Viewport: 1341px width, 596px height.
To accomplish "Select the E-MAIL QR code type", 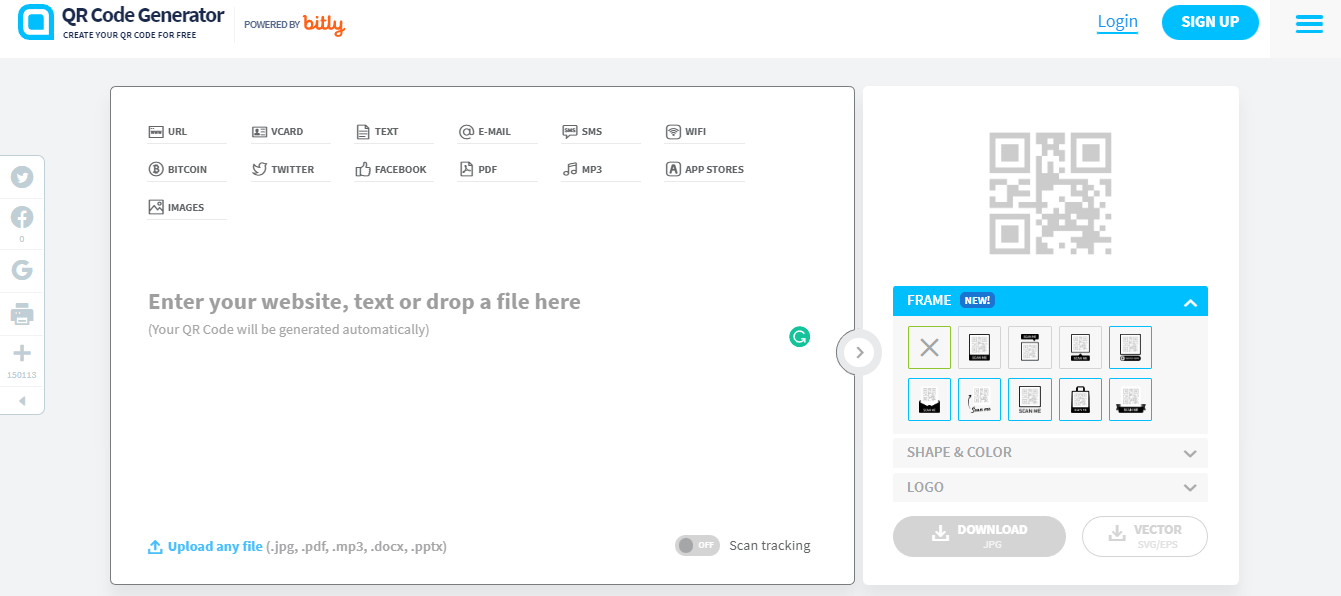I will tap(497, 130).
